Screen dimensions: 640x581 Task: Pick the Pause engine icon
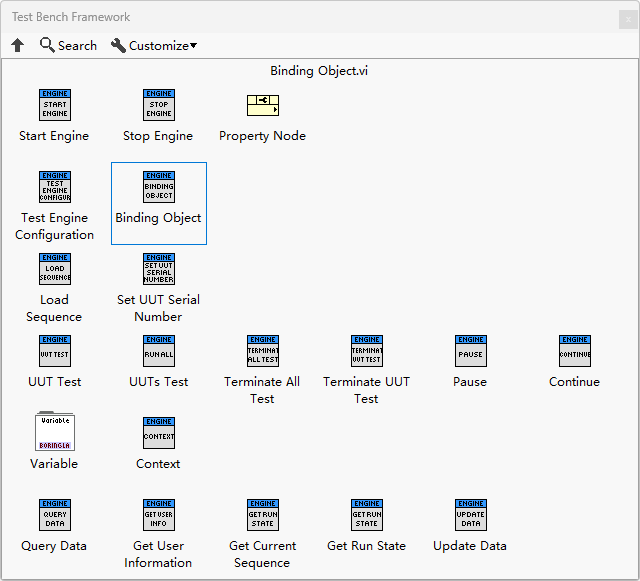[x=470, y=351]
